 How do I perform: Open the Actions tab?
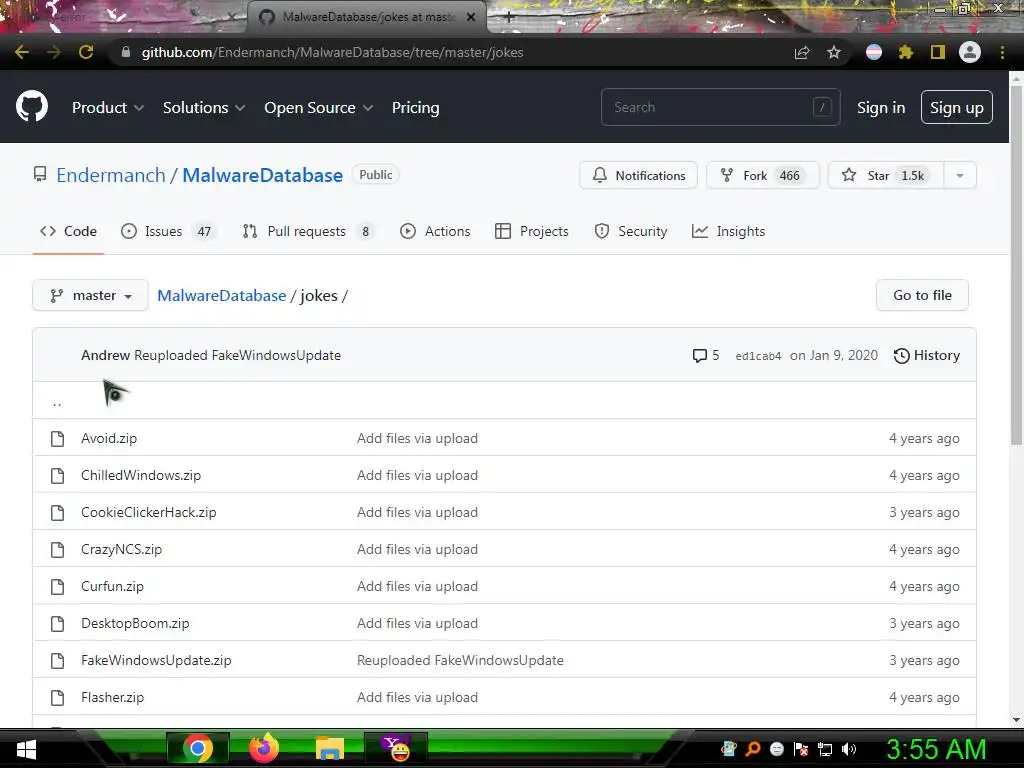click(435, 231)
